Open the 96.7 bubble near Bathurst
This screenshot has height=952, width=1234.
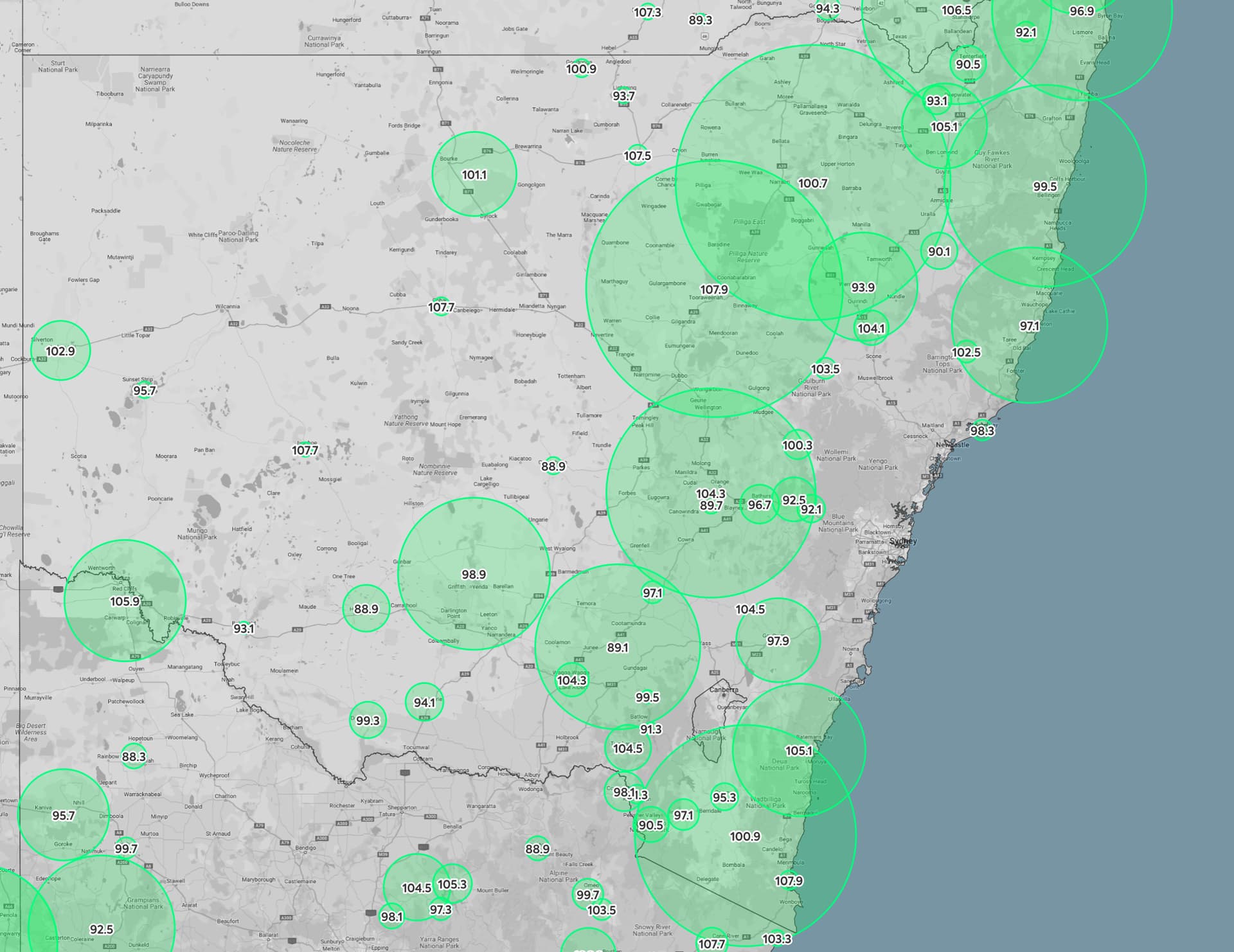pyautogui.click(x=759, y=505)
